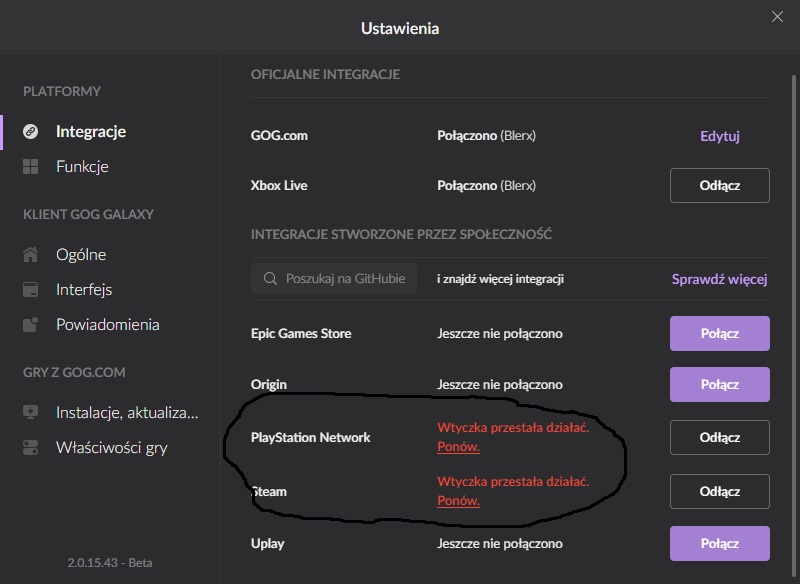
Task: Click the GOG.com integration name
Action: (279, 136)
